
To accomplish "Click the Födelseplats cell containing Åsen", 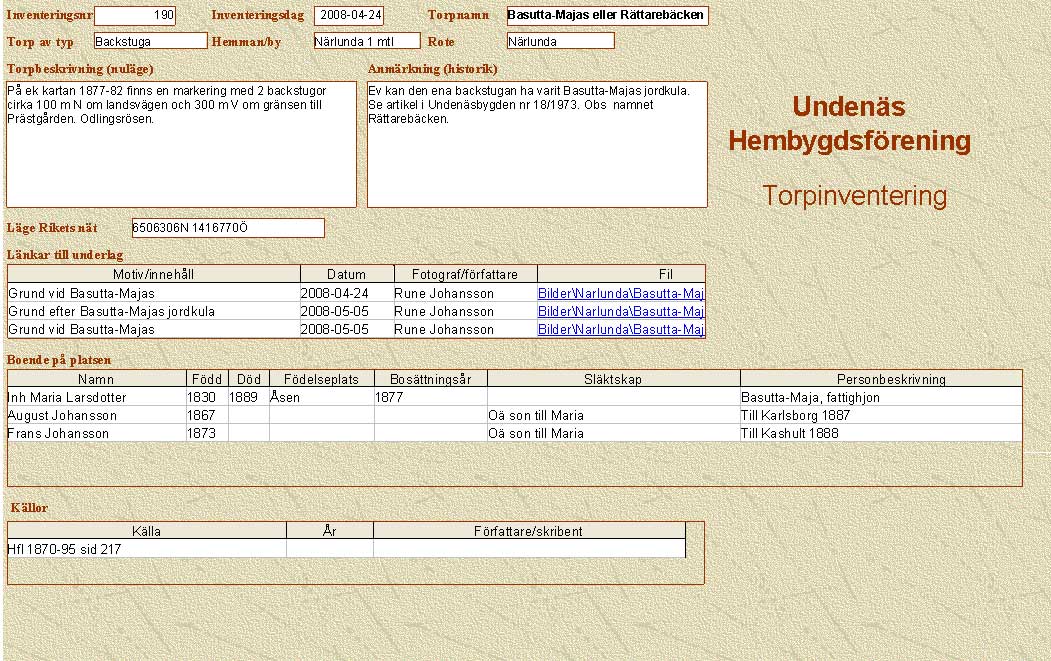I will [321, 397].
